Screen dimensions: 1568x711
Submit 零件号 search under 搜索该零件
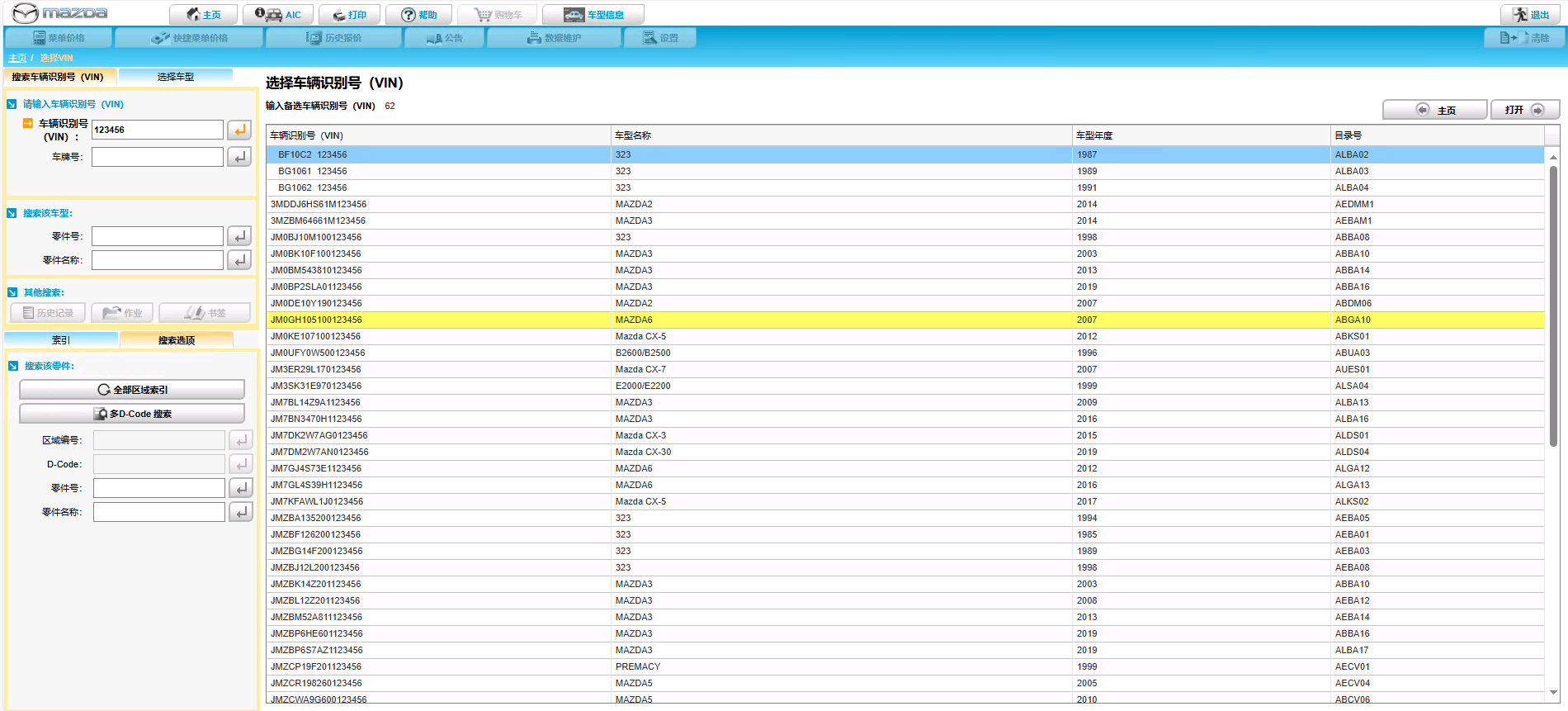241,488
